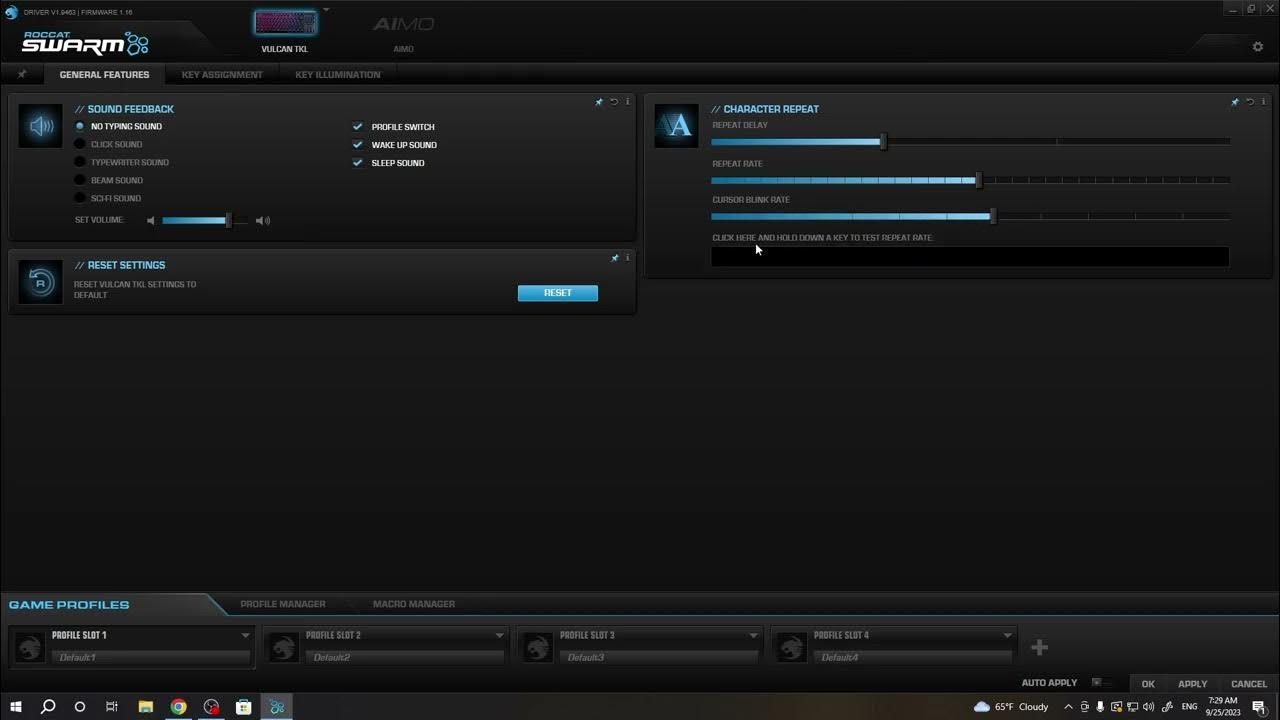
Task: Expand Profile Slot 1 dropdown
Action: coord(245,636)
